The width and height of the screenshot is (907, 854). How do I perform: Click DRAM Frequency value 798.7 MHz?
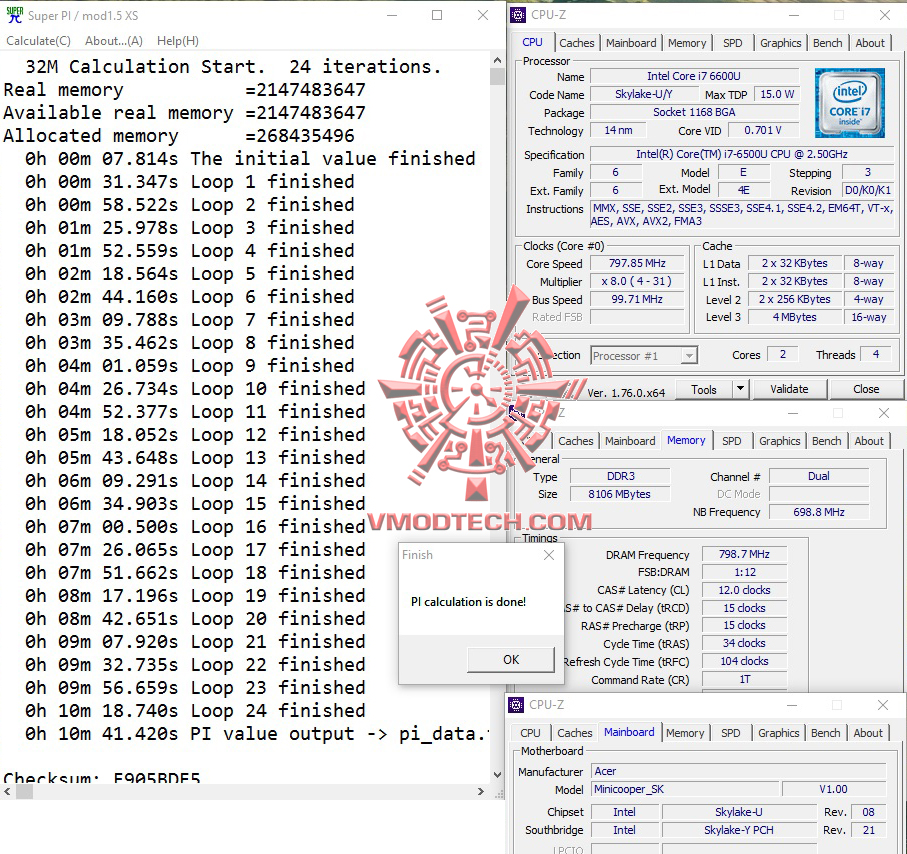click(744, 554)
